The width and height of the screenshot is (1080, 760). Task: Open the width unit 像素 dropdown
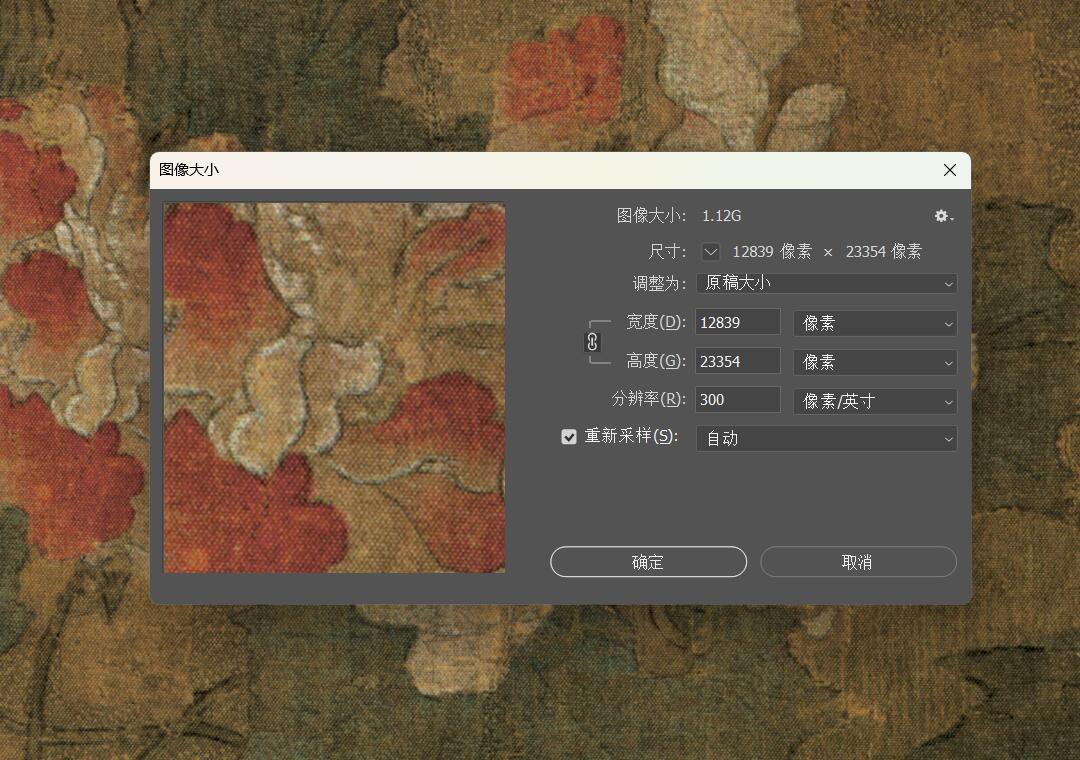875,323
